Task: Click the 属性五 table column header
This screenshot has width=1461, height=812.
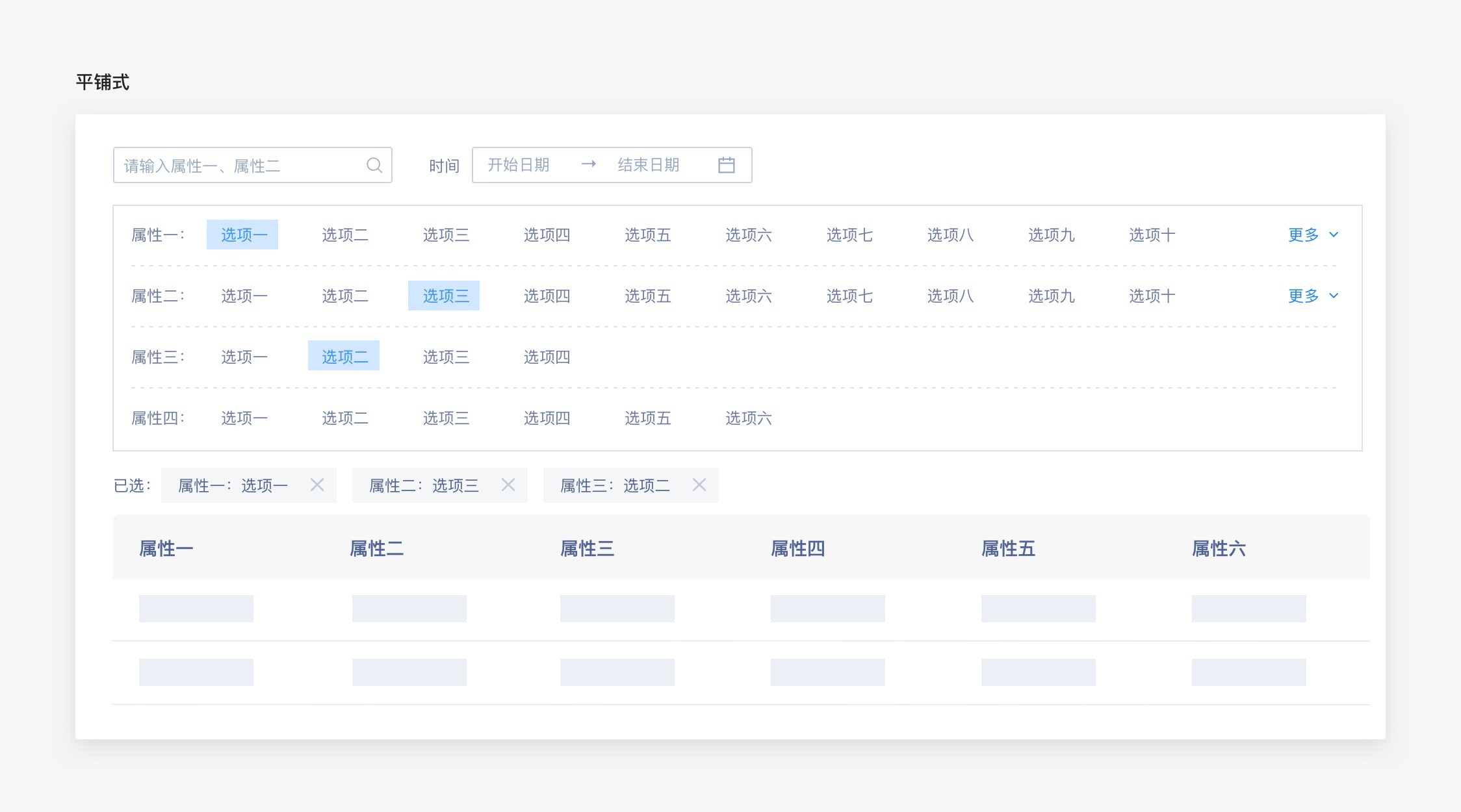Action: tap(1009, 548)
